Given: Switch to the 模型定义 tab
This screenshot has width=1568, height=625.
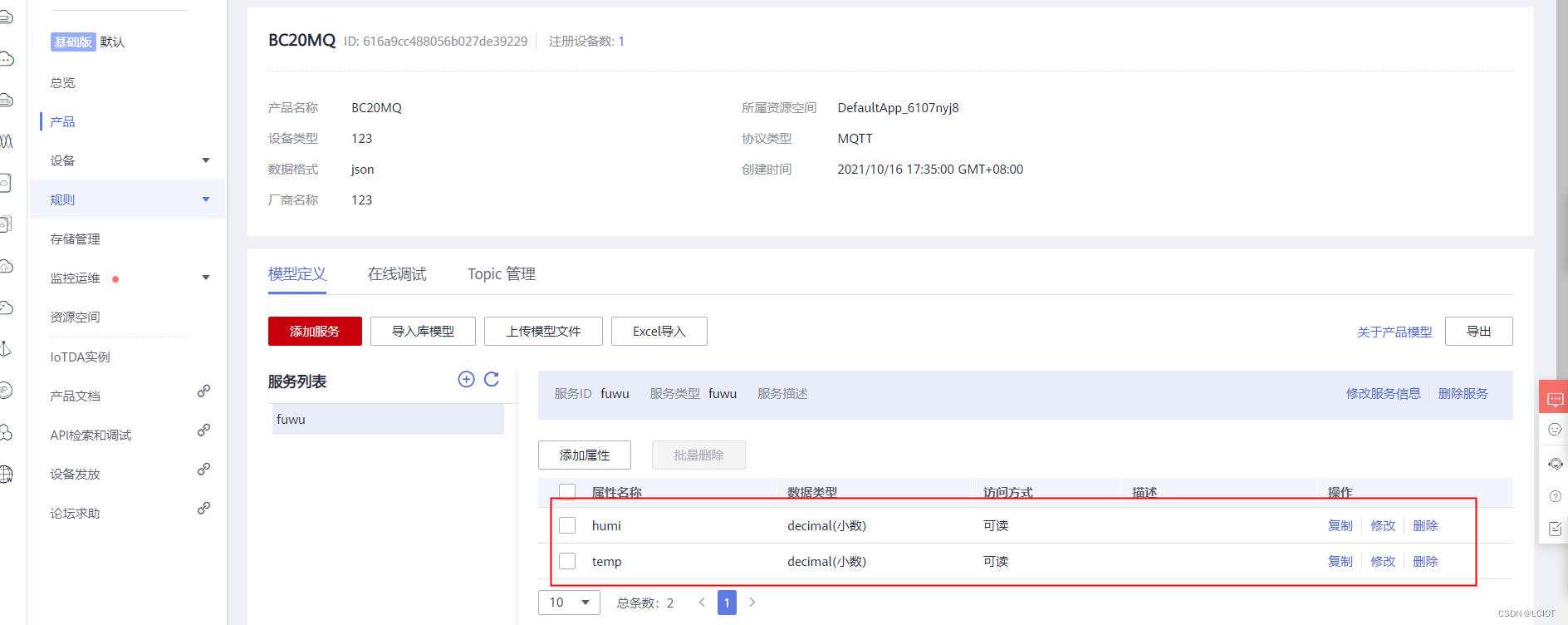Looking at the screenshot, I should tap(297, 274).
